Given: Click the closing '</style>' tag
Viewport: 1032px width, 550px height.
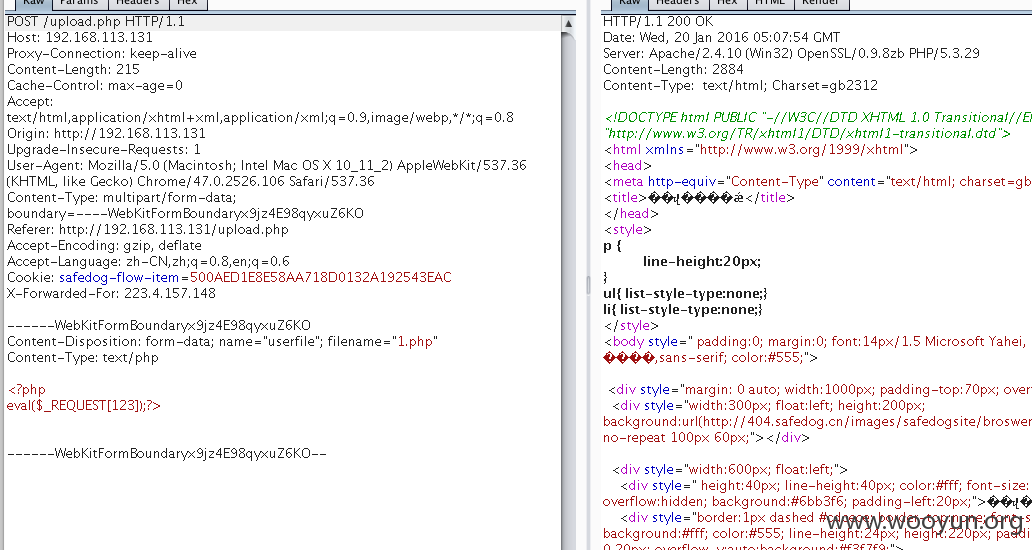Looking at the screenshot, I should (631, 326).
